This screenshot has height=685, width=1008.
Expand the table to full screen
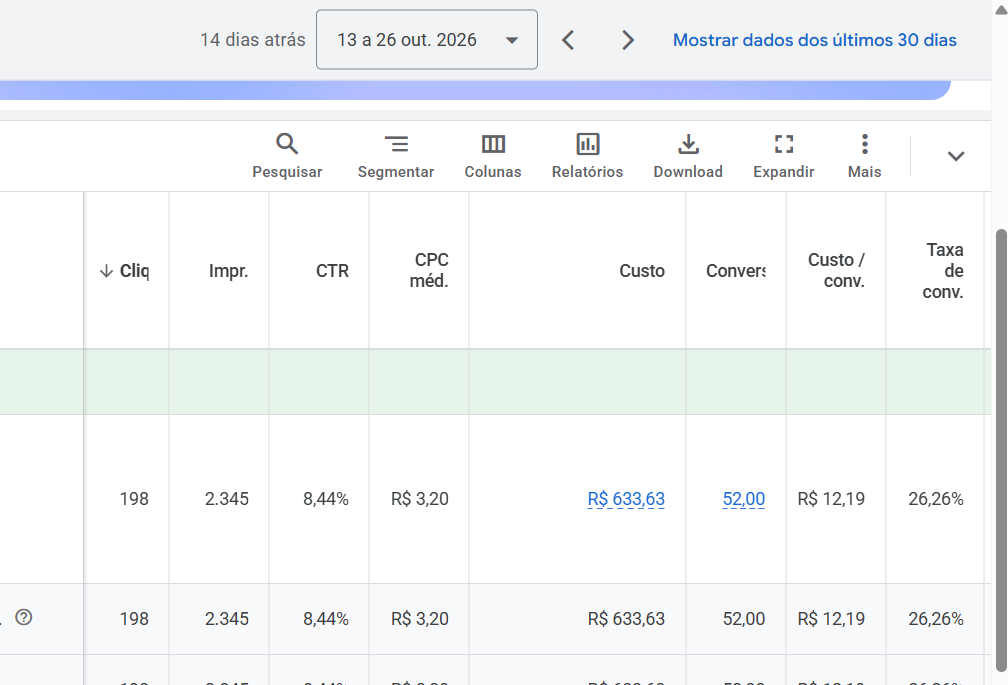click(784, 156)
